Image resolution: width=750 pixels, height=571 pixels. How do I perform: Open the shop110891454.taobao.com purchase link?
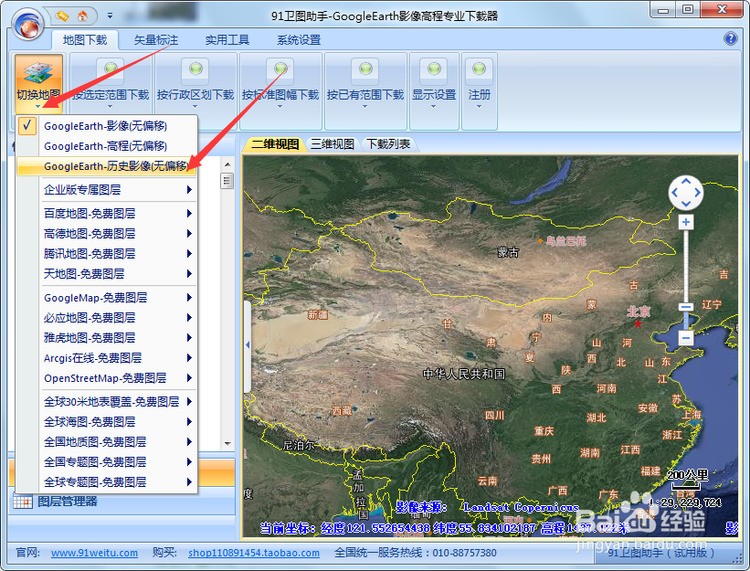254,553
